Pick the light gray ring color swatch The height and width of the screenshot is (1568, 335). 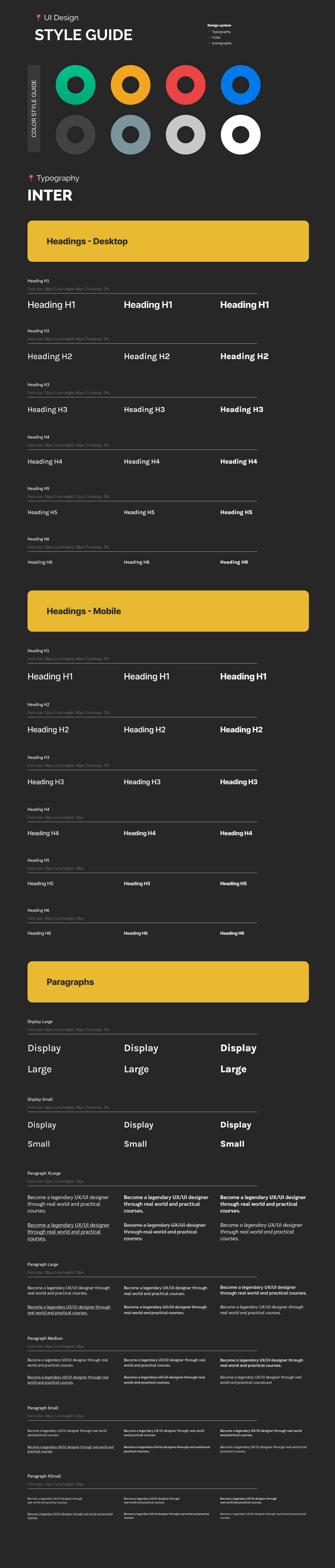pos(185,134)
